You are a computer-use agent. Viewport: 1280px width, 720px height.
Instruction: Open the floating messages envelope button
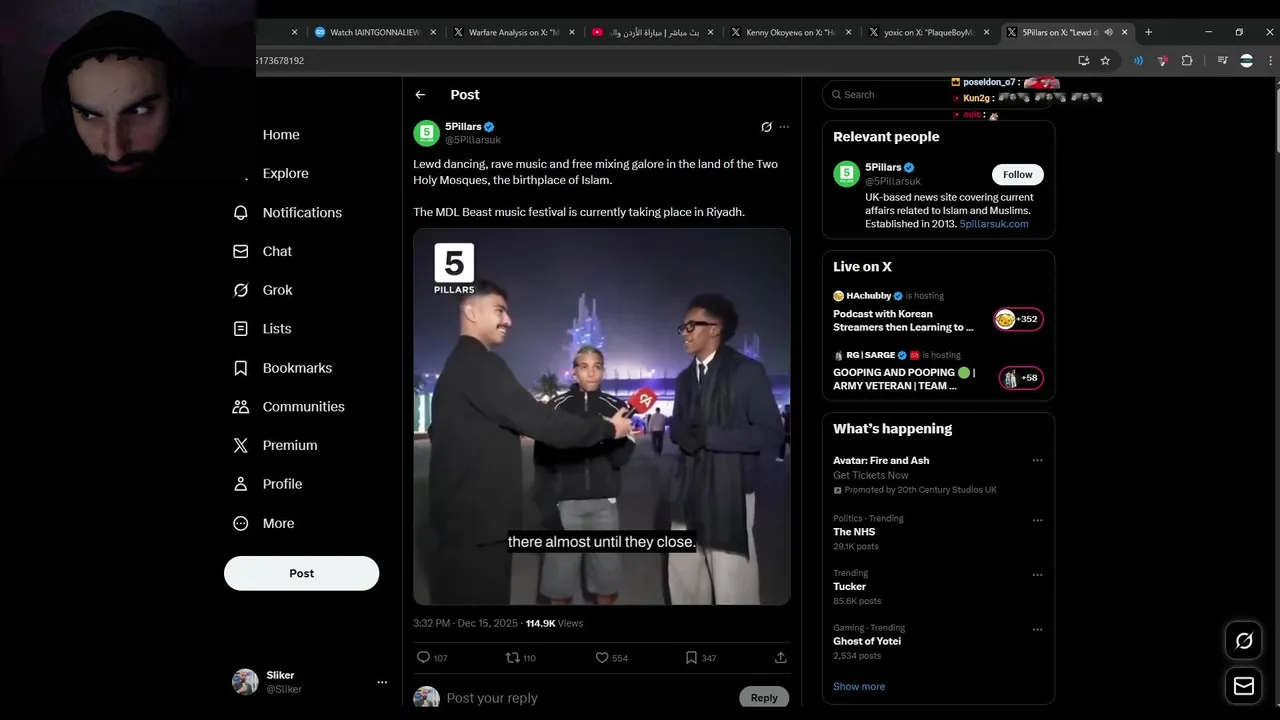[1244, 686]
